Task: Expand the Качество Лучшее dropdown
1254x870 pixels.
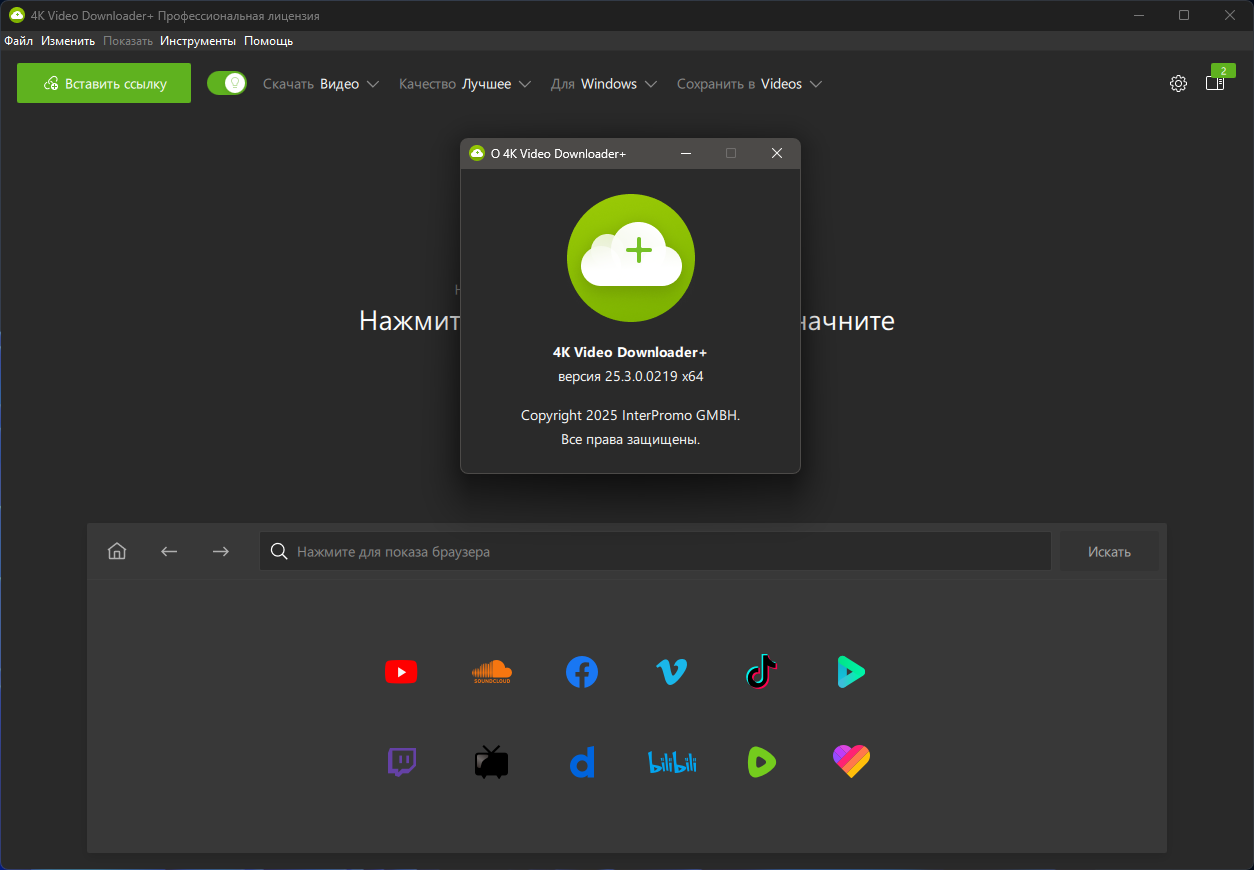Action: (x=465, y=84)
